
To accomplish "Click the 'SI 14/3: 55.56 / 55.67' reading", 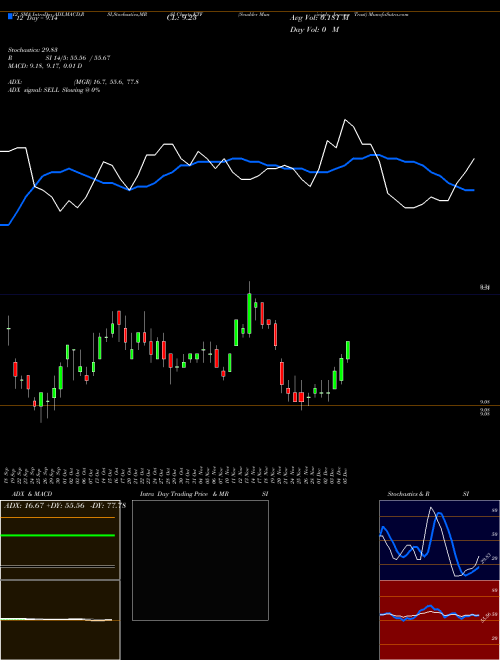I will [78, 58].
